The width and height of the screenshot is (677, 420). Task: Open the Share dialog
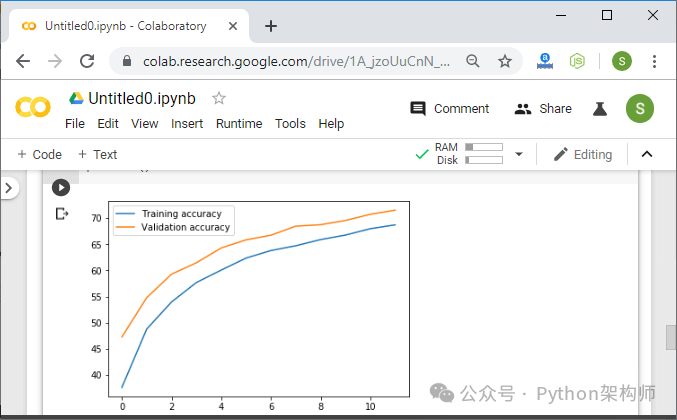[543, 108]
